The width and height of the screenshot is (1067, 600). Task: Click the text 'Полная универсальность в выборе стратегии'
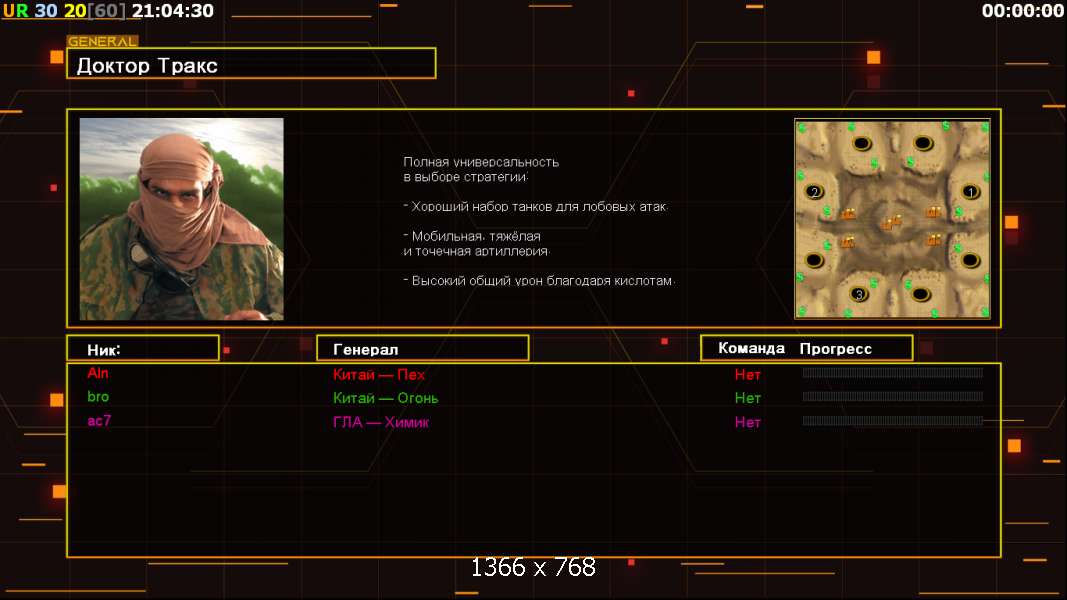[x=481, y=169]
